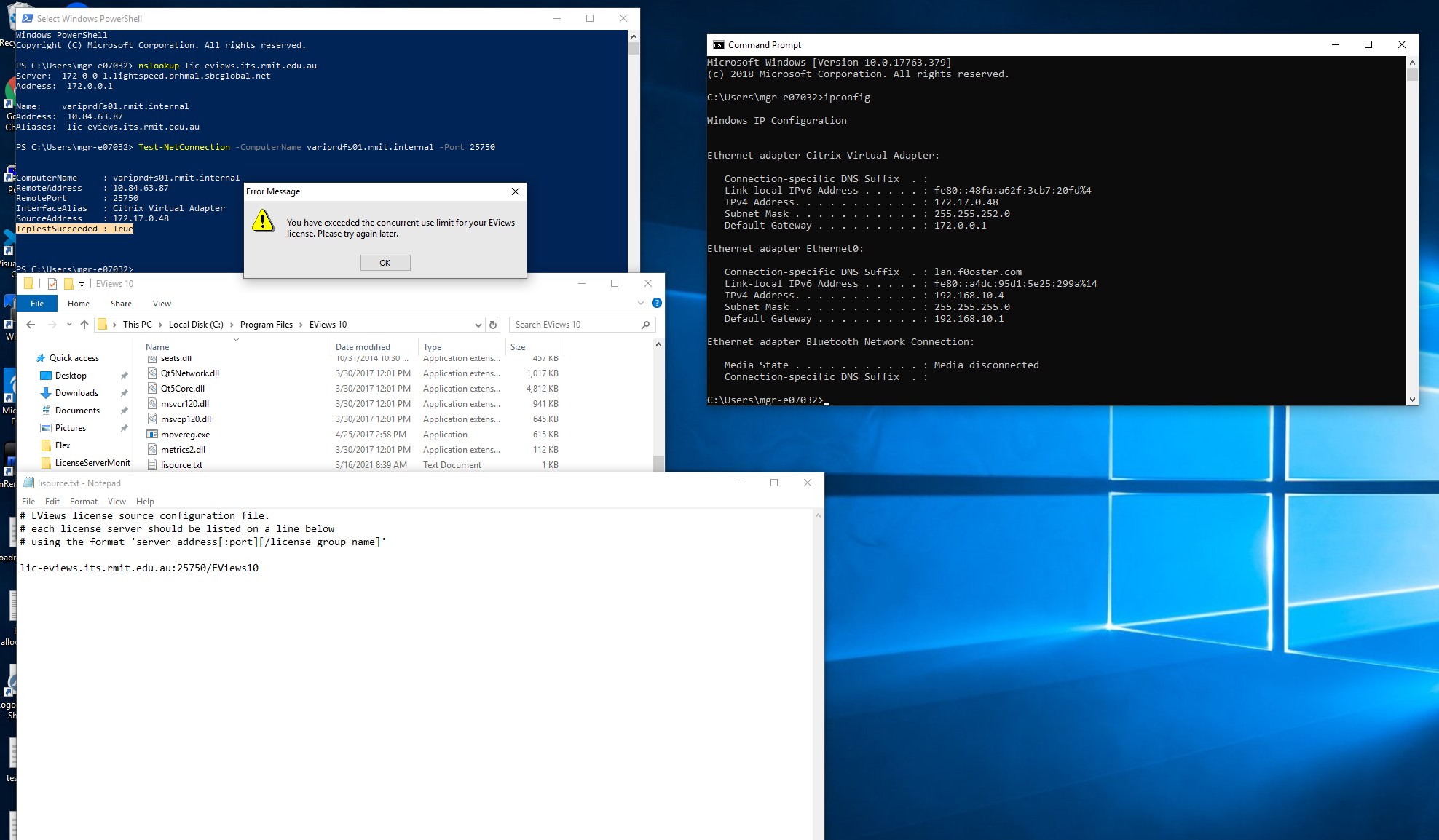The width and height of the screenshot is (1439, 840).
Task: Maximize the Command Prompt window
Action: coord(1368,45)
